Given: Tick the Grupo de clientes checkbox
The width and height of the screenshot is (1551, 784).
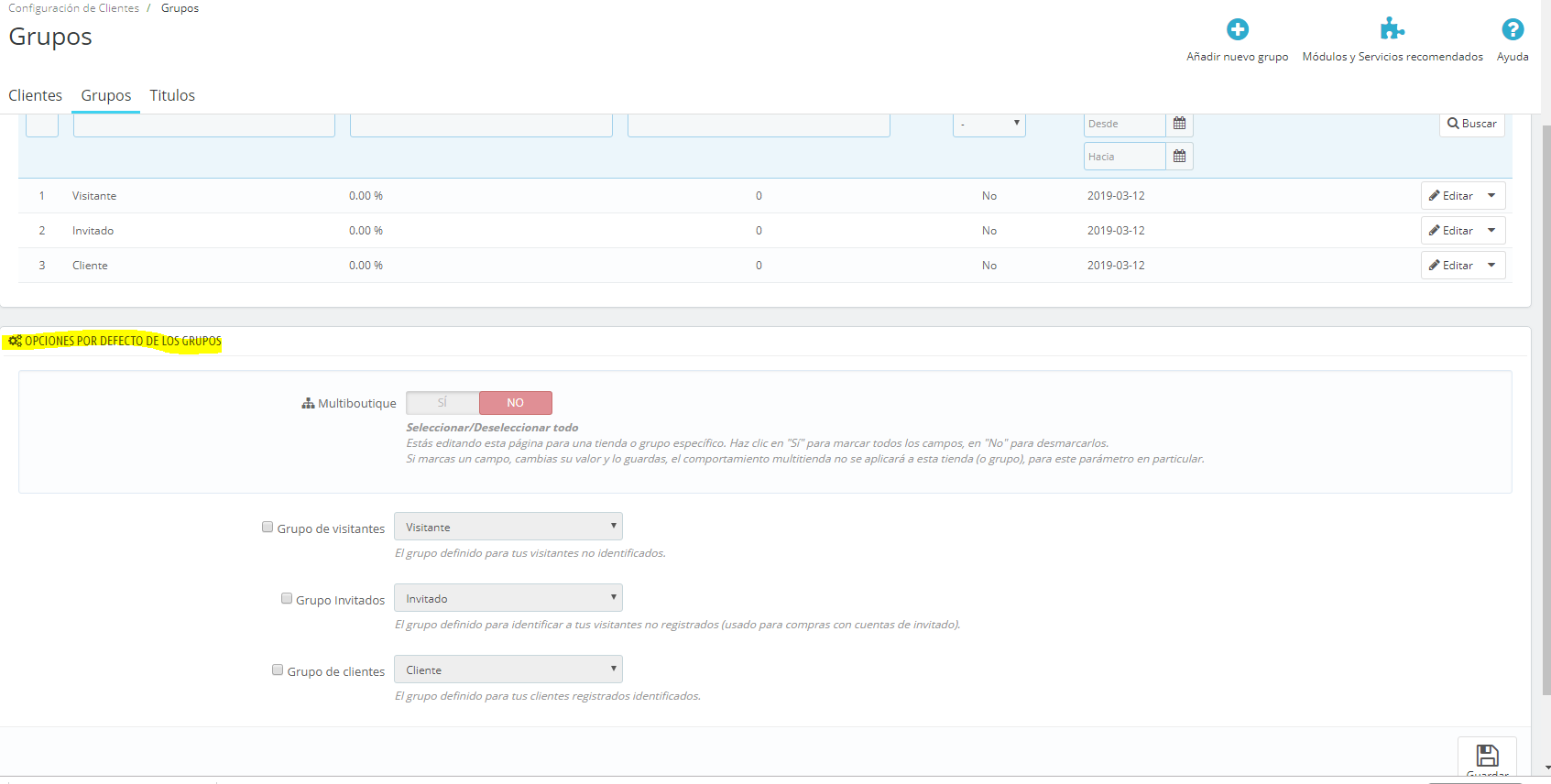Looking at the screenshot, I should (x=278, y=670).
